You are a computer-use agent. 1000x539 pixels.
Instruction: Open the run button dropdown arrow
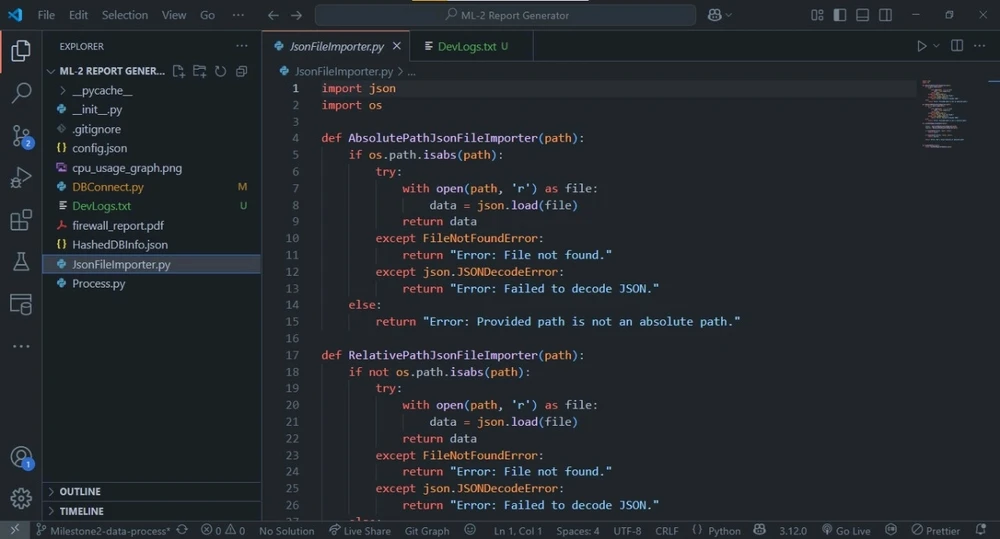[936, 46]
